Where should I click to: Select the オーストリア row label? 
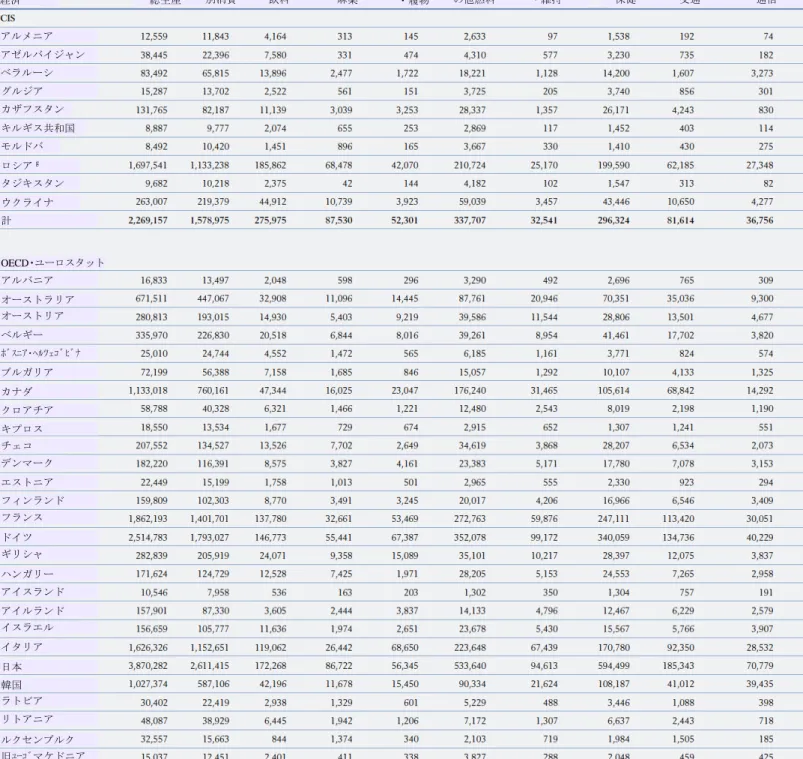tap(32, 317)
